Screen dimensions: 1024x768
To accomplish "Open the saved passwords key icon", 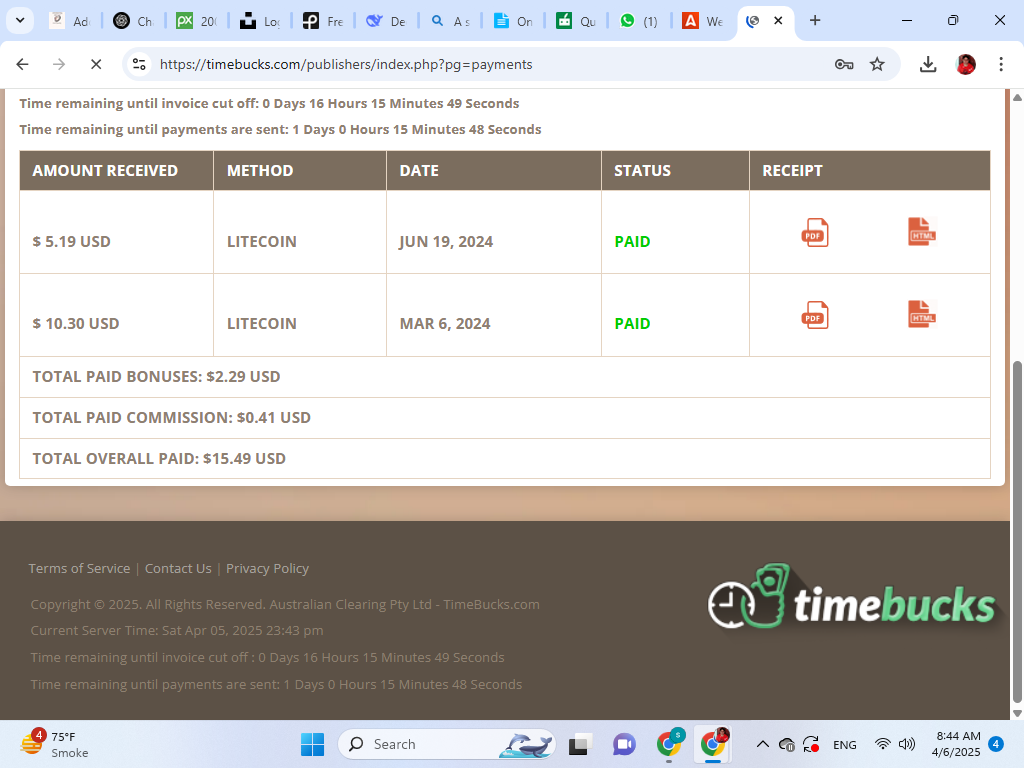I will point(844,64).
